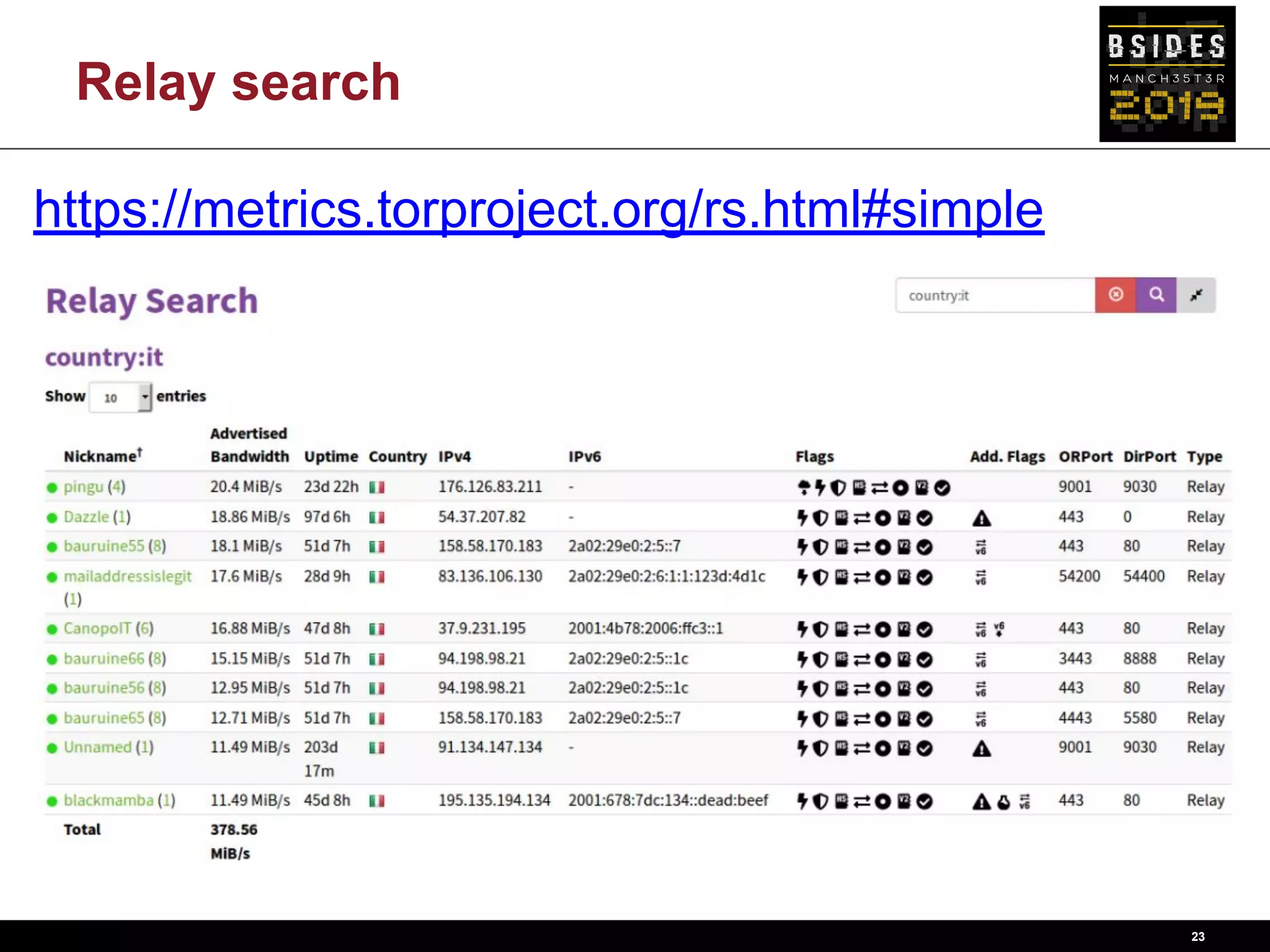Open the pingu relay link
This screenshot has height=952, width=1270.
83,487
